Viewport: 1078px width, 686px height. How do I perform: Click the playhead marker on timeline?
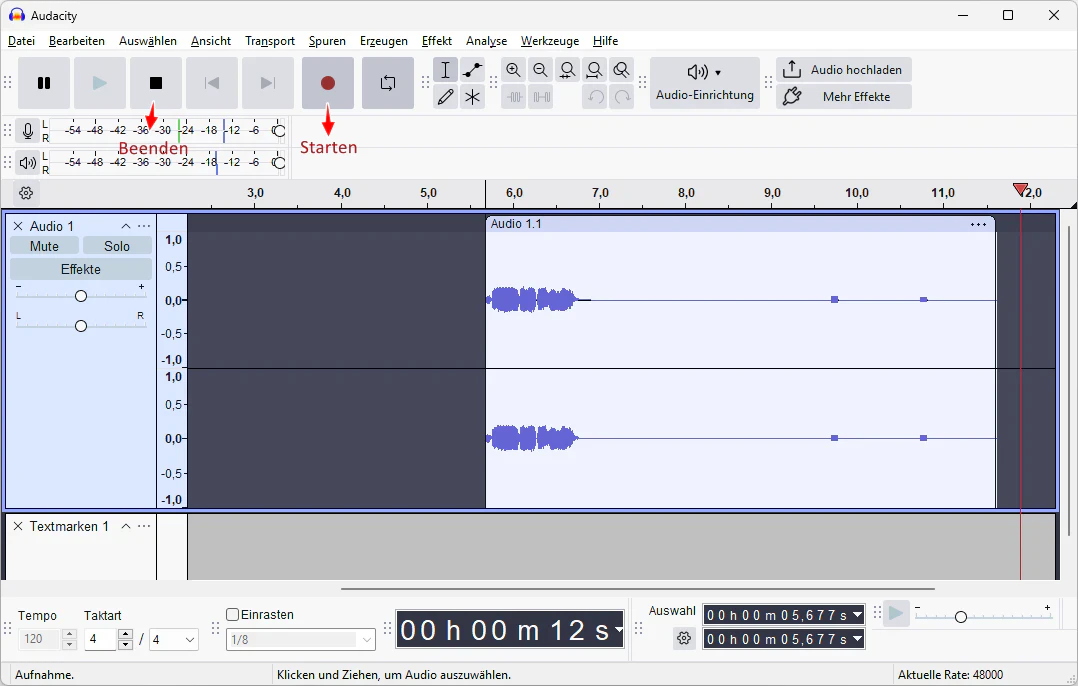(1020, 190)
